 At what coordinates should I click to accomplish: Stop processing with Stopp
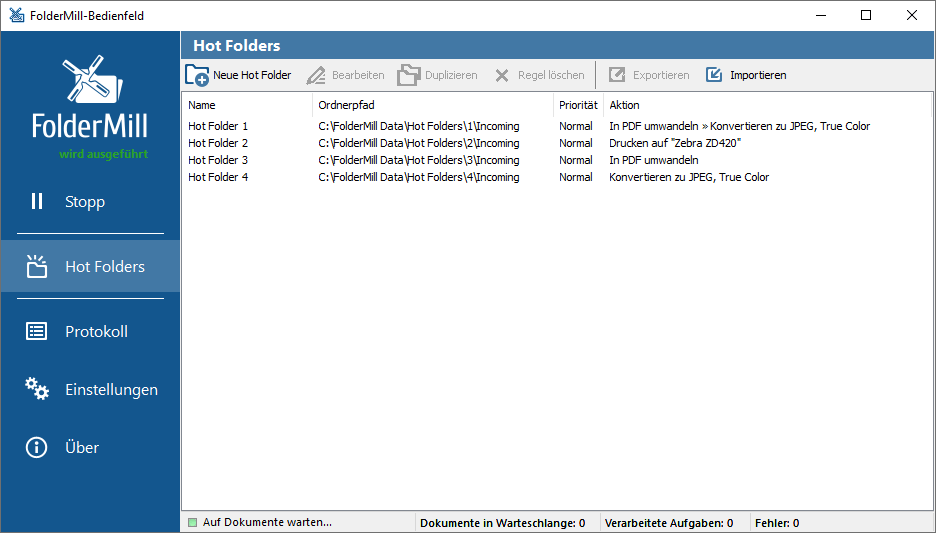pos(90,201)
